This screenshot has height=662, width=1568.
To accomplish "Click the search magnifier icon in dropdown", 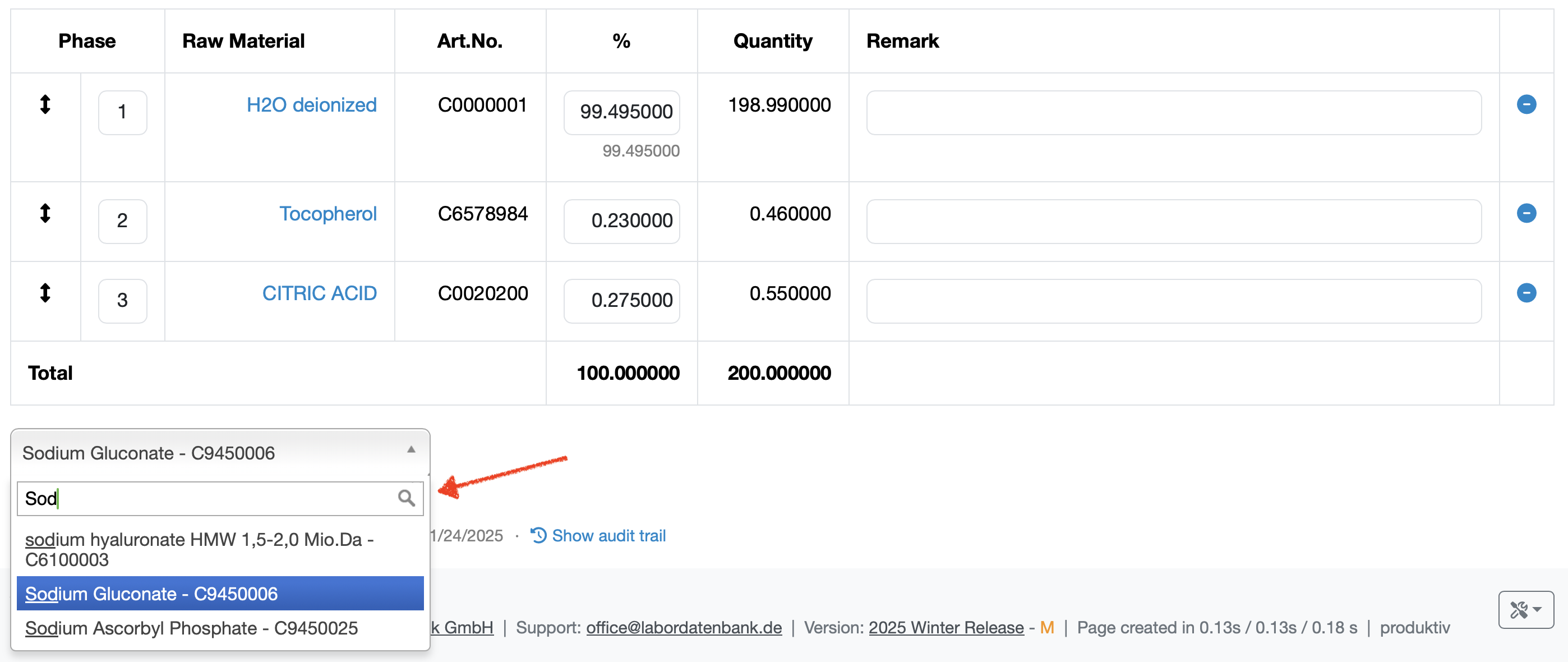I will [406, 498].
